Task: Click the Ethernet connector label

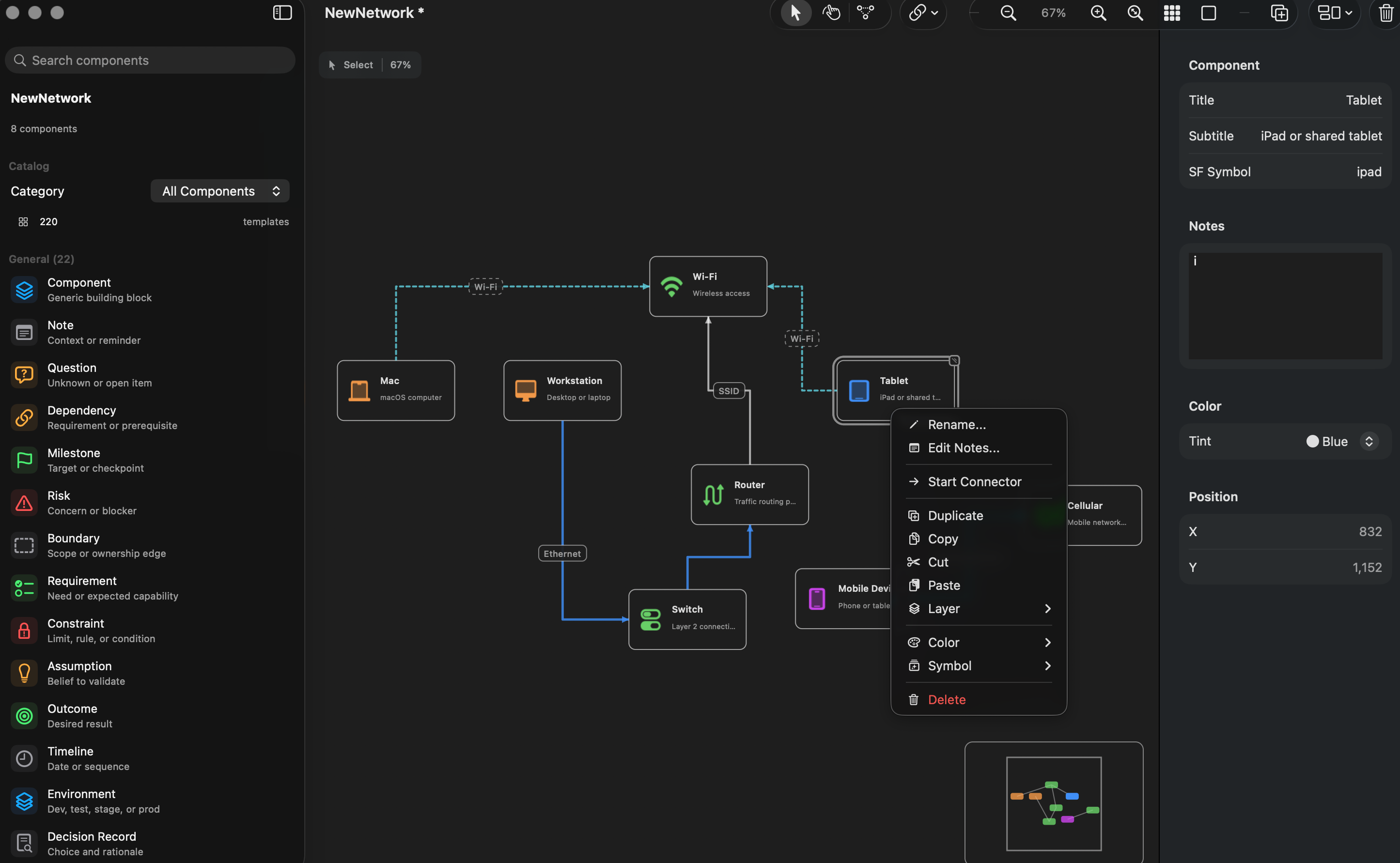Action: [x=562, y=554]
